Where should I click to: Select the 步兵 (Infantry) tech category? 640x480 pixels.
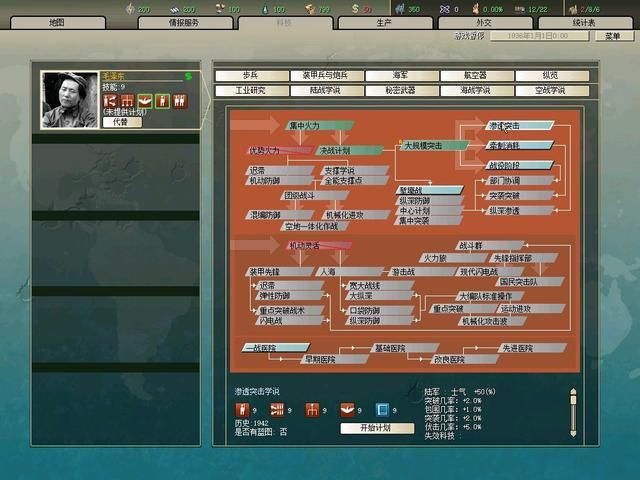[250, 75]
